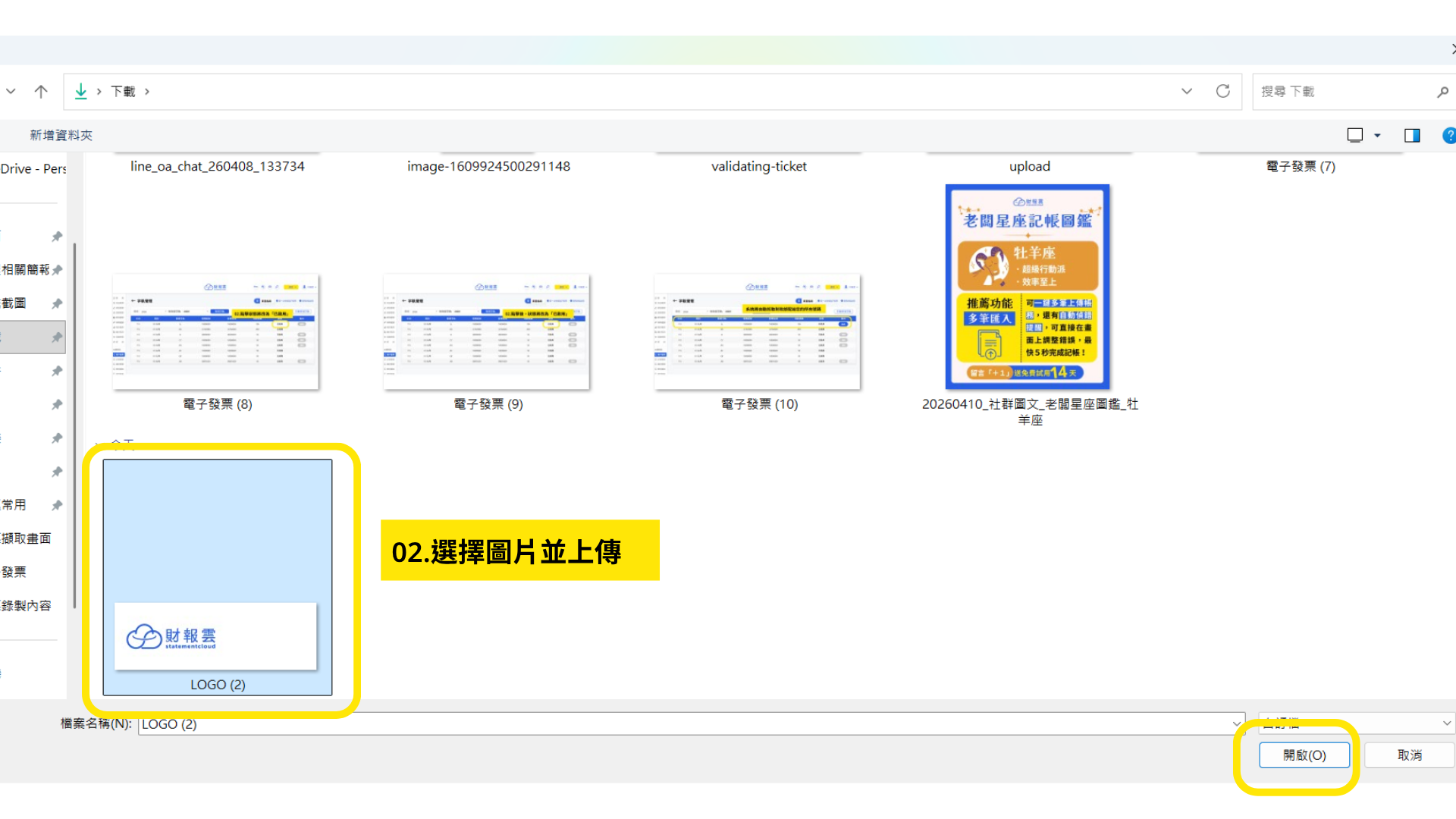
Task: Click the up-one-level arrow icon
Action: coord(41,92)
